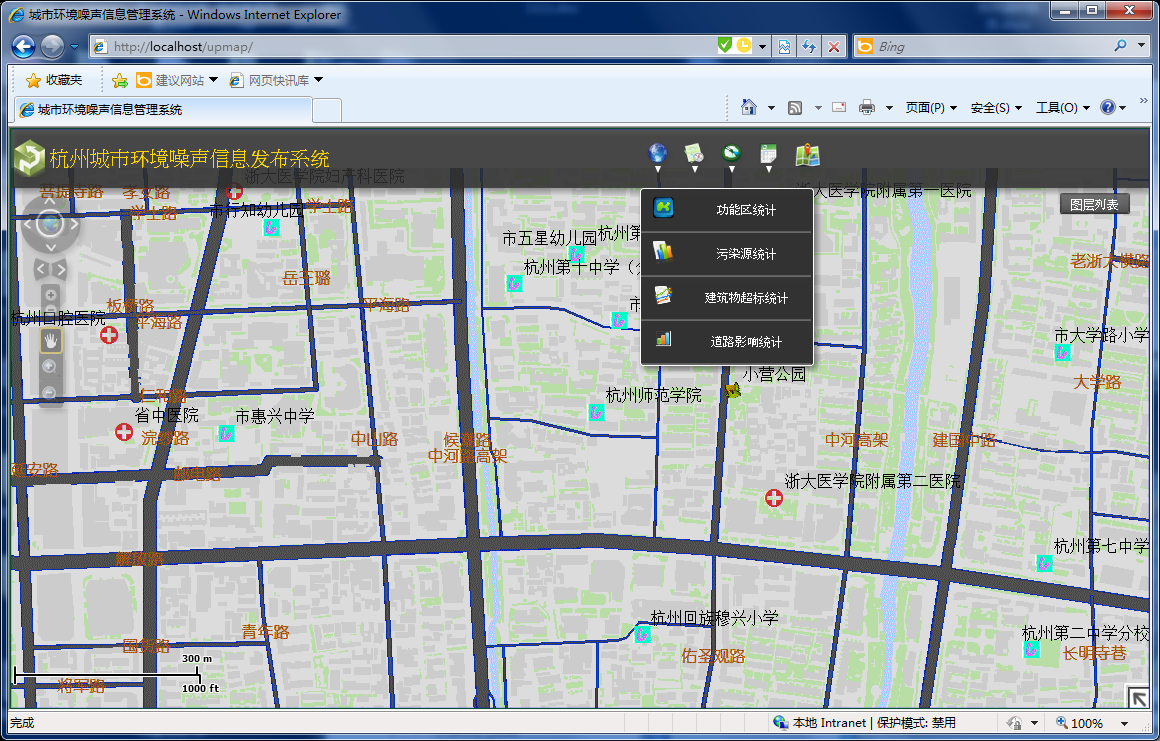Select the zoom-out magnifier tool
Image resolution: width=1160 pixels, height=741 pixels.
pos(50,393)
